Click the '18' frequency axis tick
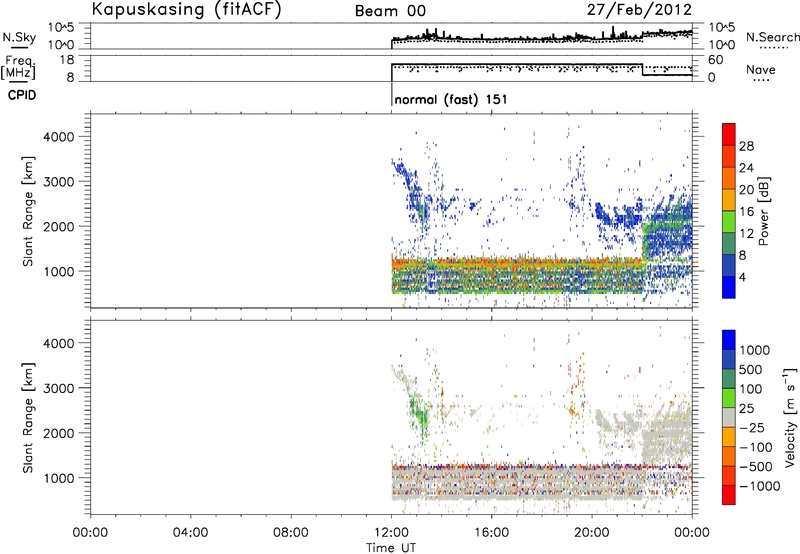Image resolution: width=800 pixels, height=554 pixels. pyautogui.click(x=67, y=60)
